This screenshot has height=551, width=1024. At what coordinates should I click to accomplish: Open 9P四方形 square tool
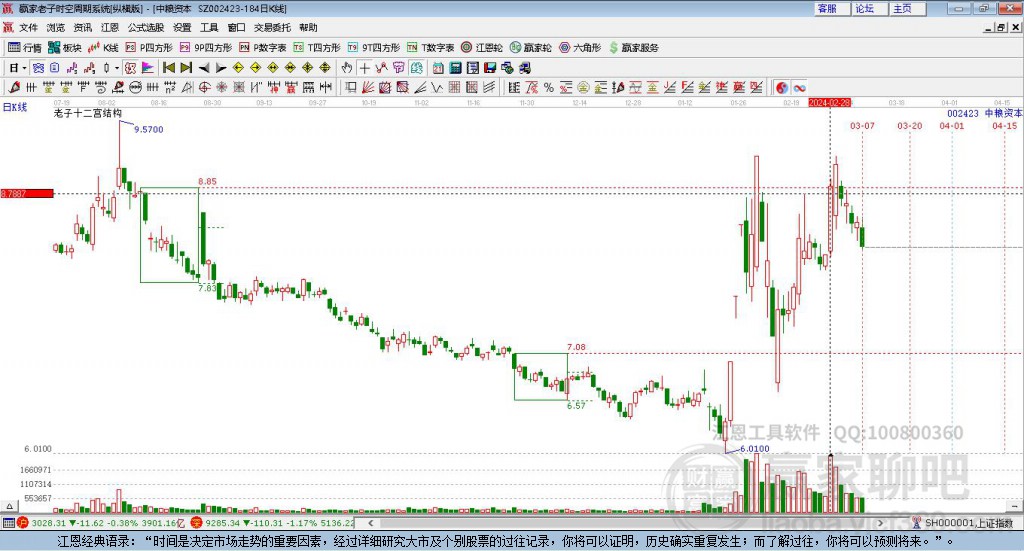click(206, 48)
